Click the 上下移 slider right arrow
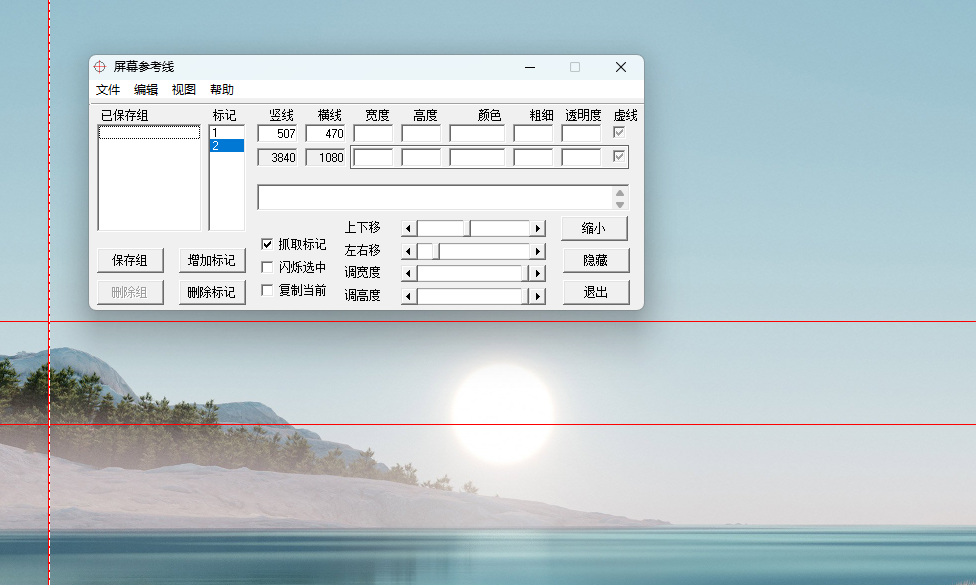 tap(538, 228)
